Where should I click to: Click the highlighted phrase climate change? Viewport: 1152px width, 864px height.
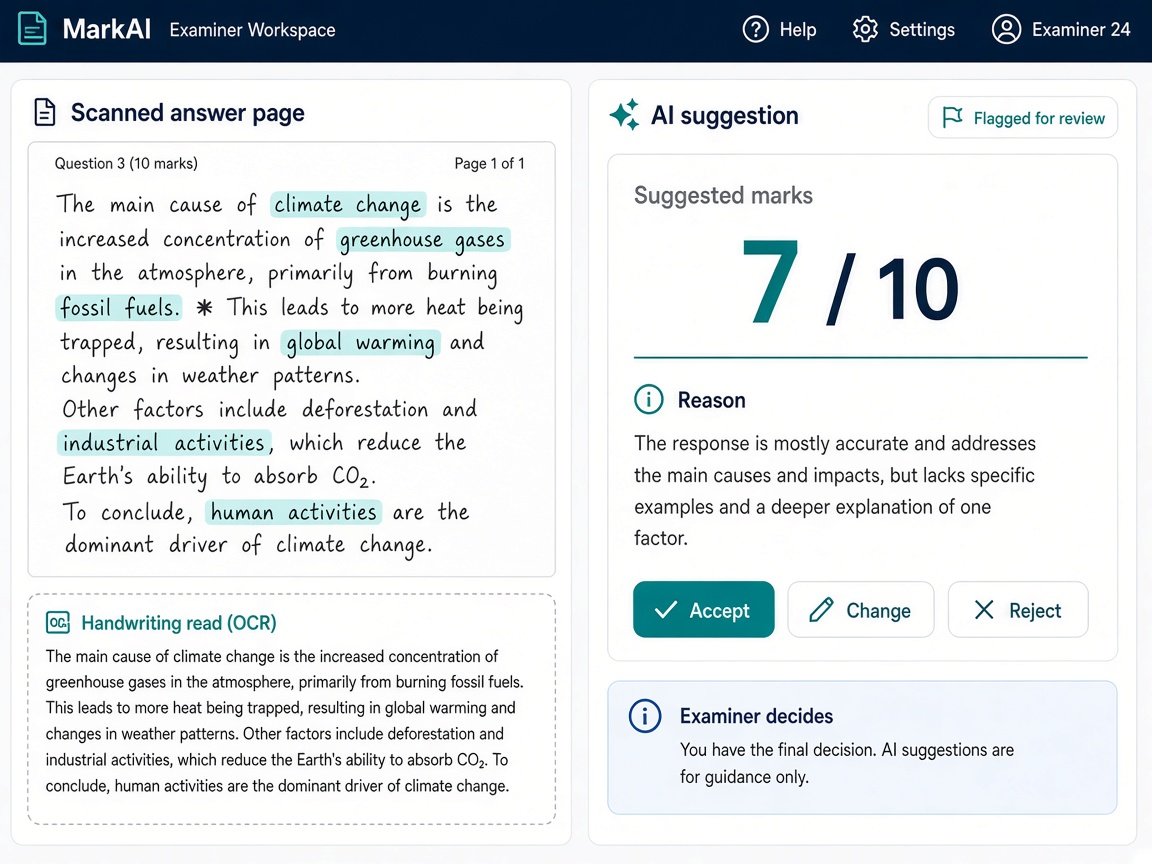click(348, 204)
